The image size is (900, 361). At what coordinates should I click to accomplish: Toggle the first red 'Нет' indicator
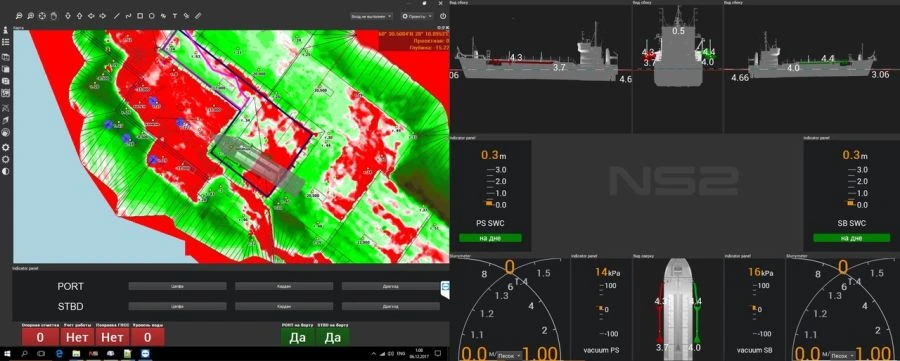pos(77,337)
